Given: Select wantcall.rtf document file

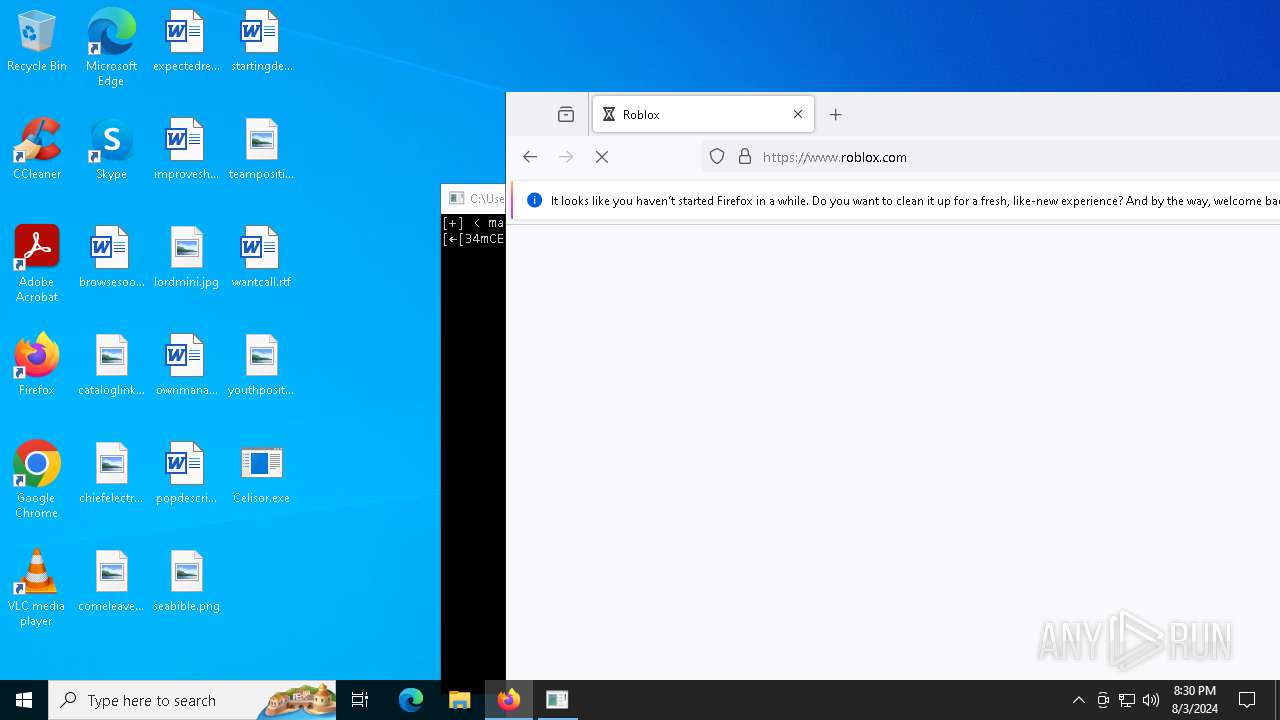Looking at the screenshot, I should [261, 258].
